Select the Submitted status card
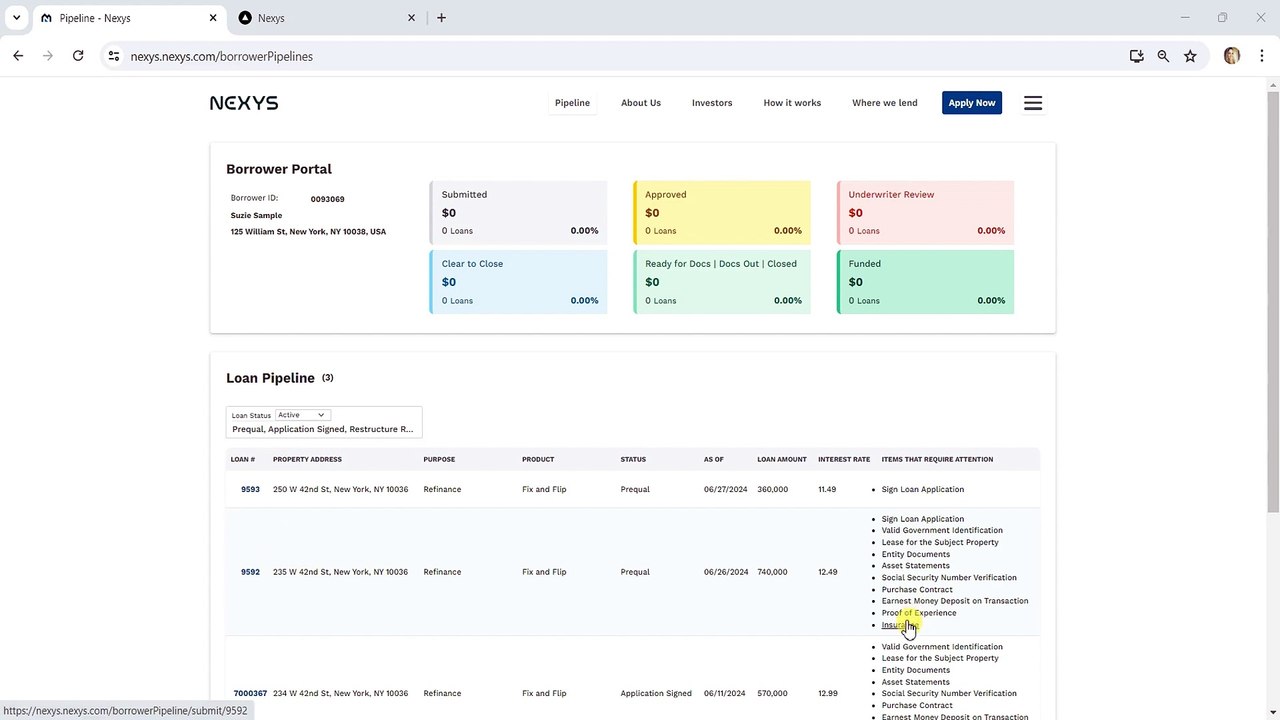The image size is (1280, 720). tap(518, 212)
